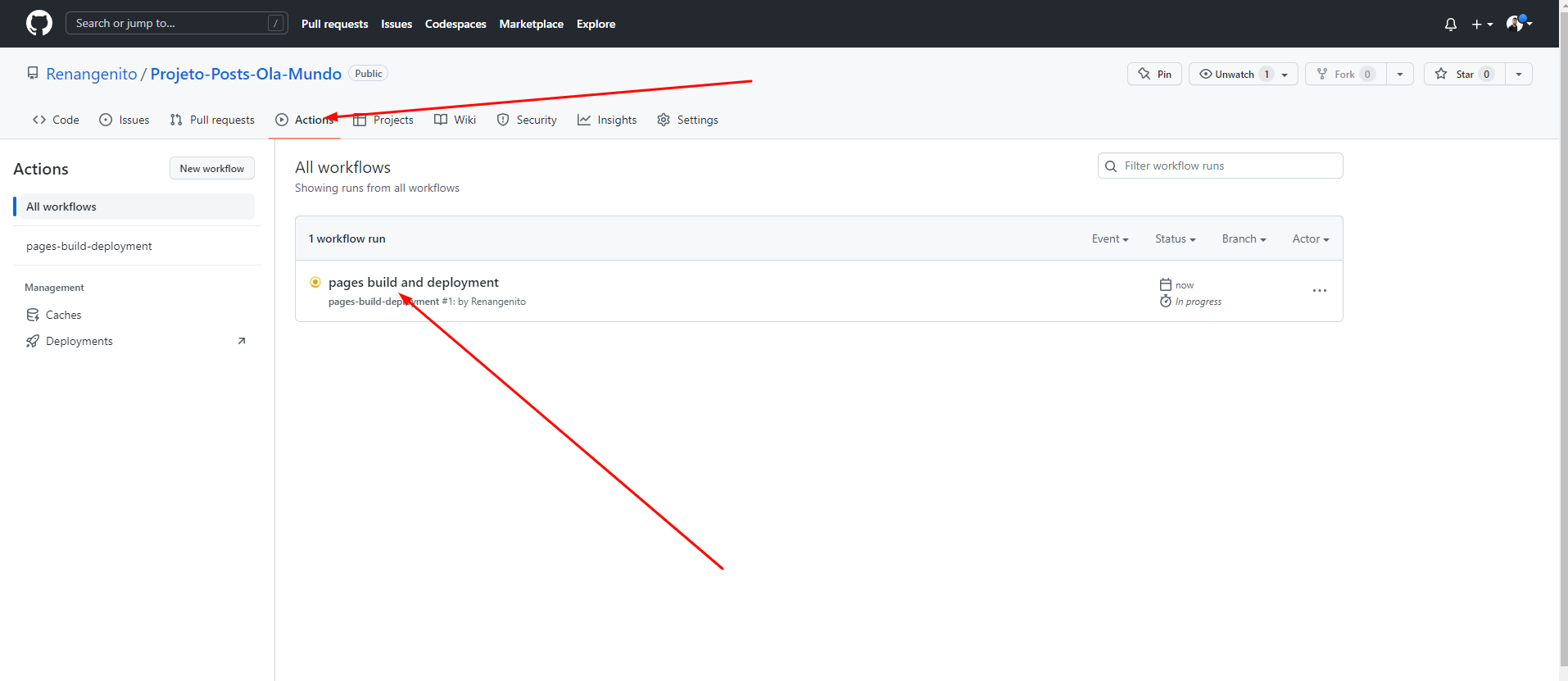Open Marketplace in the top header
The width and height of the screenshot is (1568, 681).
[531, 24]
